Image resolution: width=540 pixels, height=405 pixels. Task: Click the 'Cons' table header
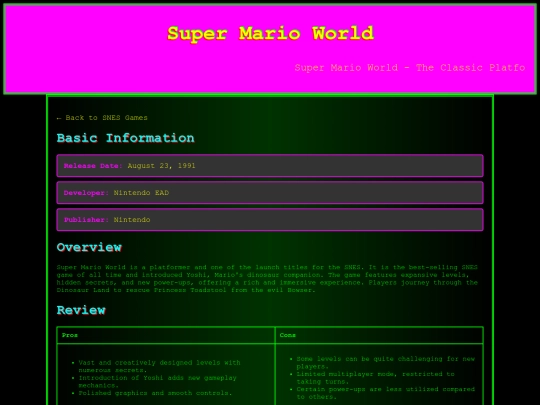coord(380,335)
